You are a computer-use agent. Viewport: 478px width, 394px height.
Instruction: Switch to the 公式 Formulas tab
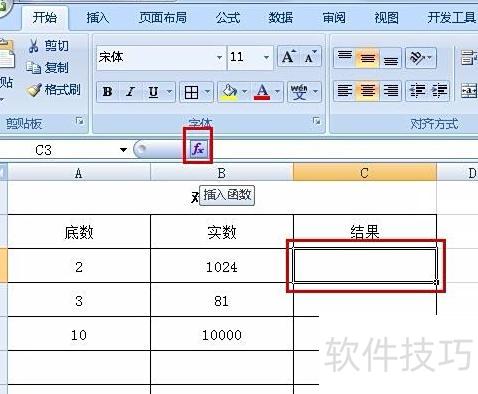pyautogui.click(x=228, y=17)
